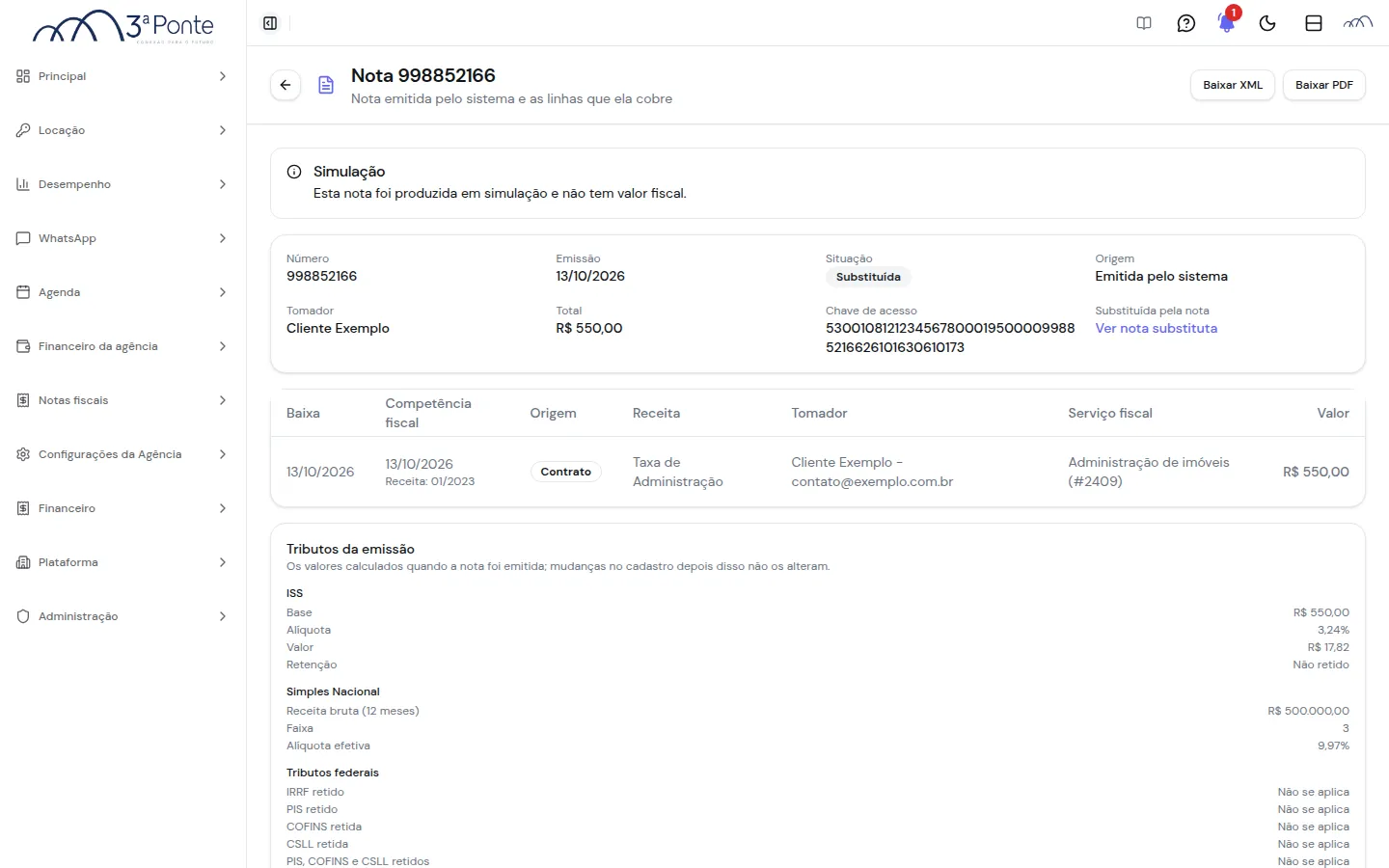Open Configurações da Agência menu item
This screenshot has height=868, width=1389.
(123, 454)
